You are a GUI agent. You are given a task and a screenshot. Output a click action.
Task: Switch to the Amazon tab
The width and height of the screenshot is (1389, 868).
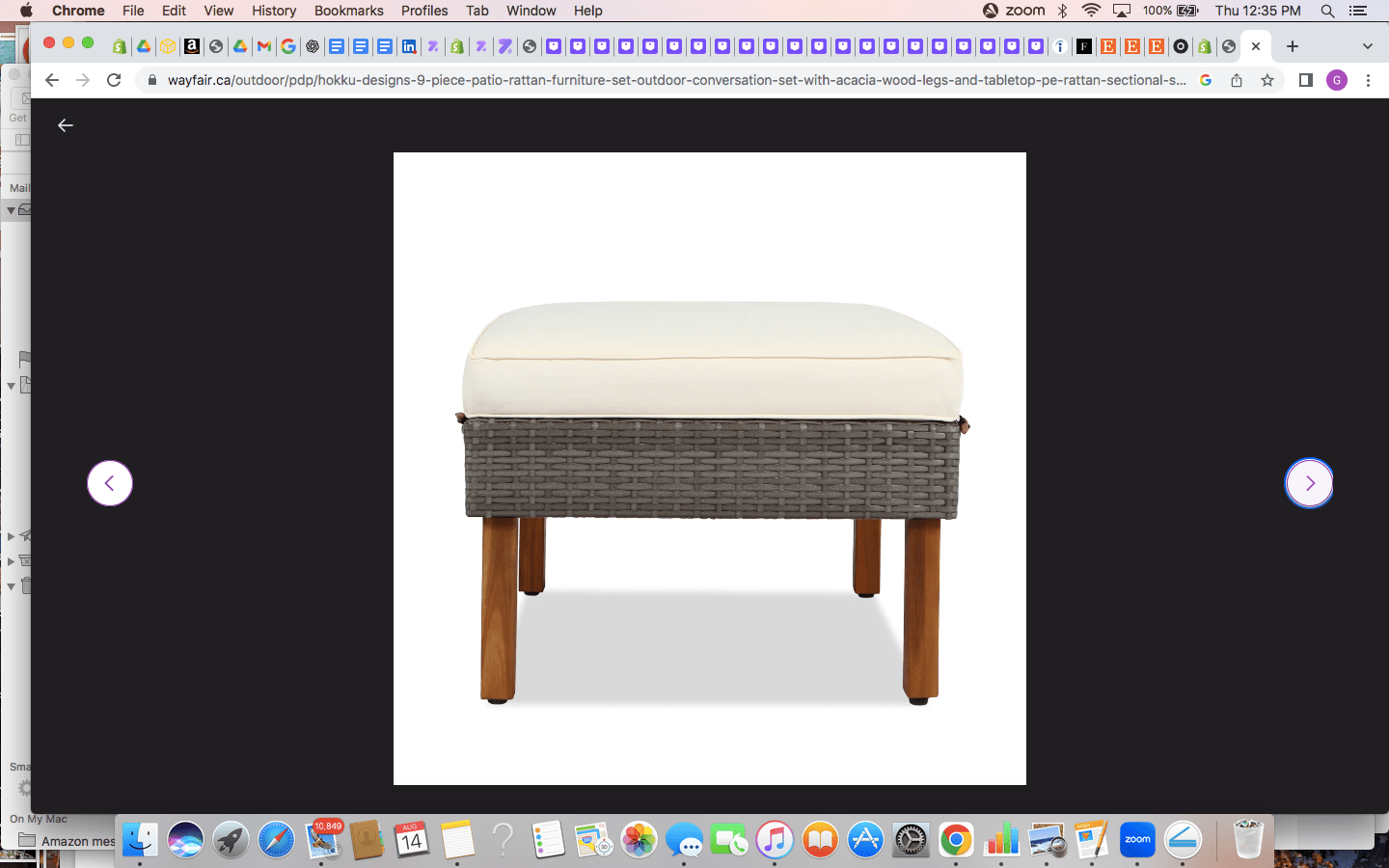point(192,46)
